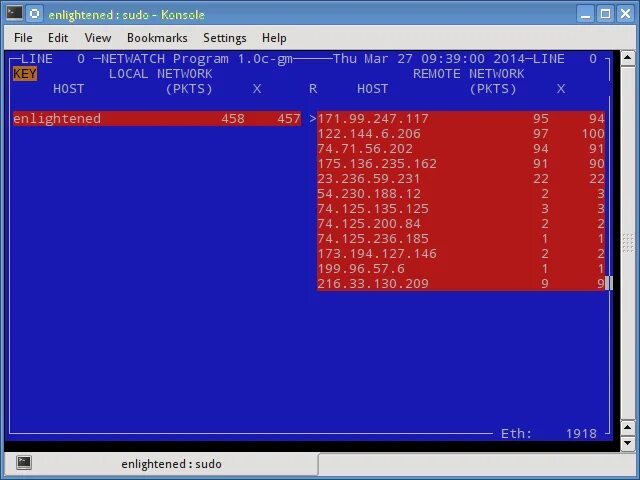Select the 'enlightened' local host row
Image resolution: width=640 pixels, height=480 pixels.
tap(157, 119)
